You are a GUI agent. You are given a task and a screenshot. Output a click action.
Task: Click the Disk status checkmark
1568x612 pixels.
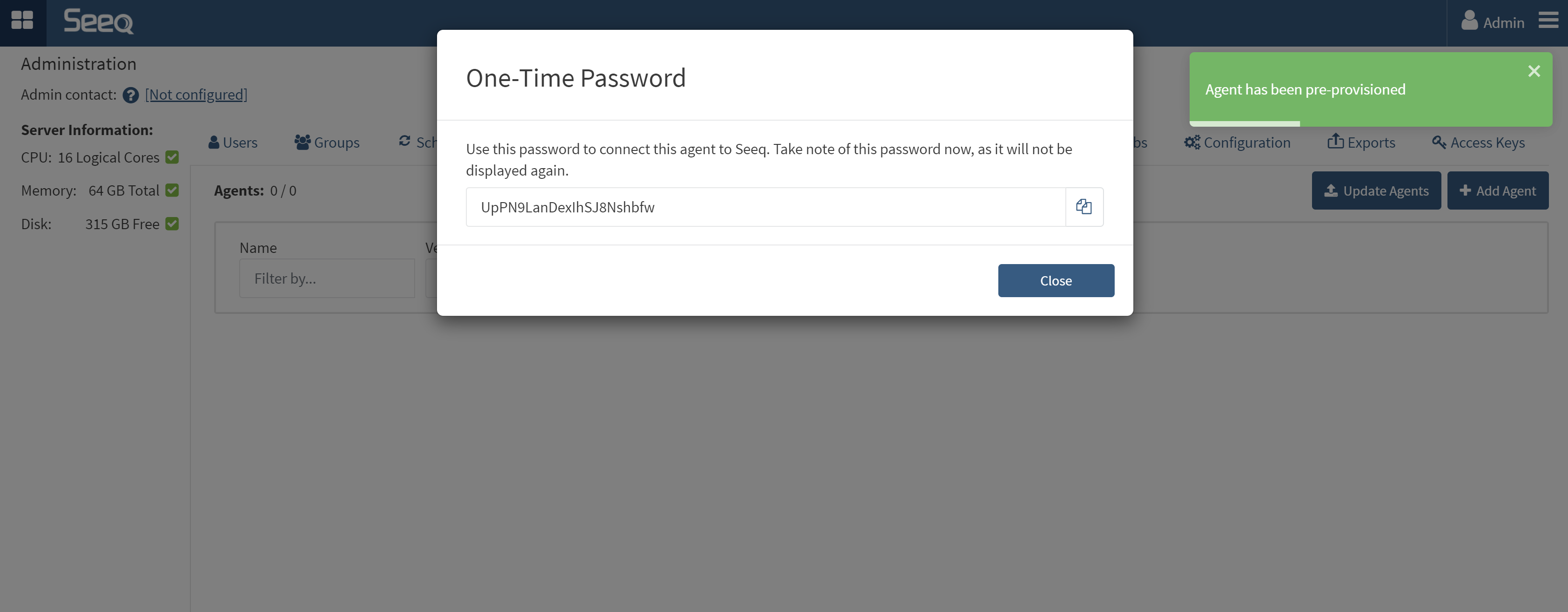click(x=172, y=224)
